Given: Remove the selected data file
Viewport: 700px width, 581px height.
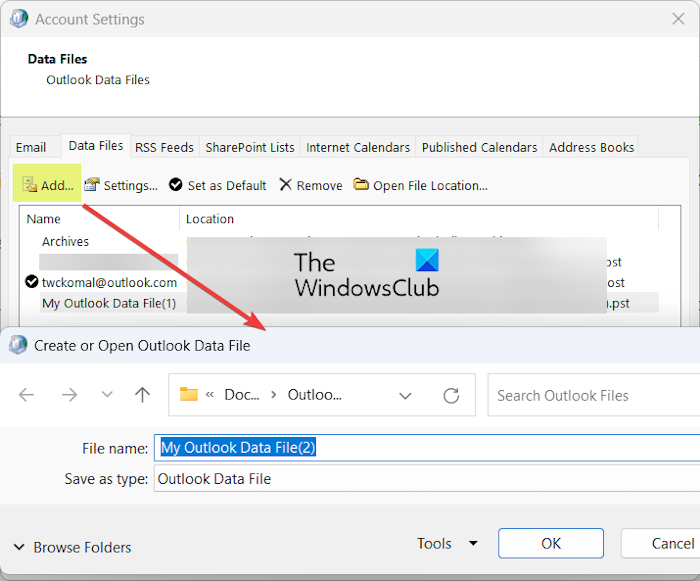Looking at the screenshot, I should [x=311, y=185].
